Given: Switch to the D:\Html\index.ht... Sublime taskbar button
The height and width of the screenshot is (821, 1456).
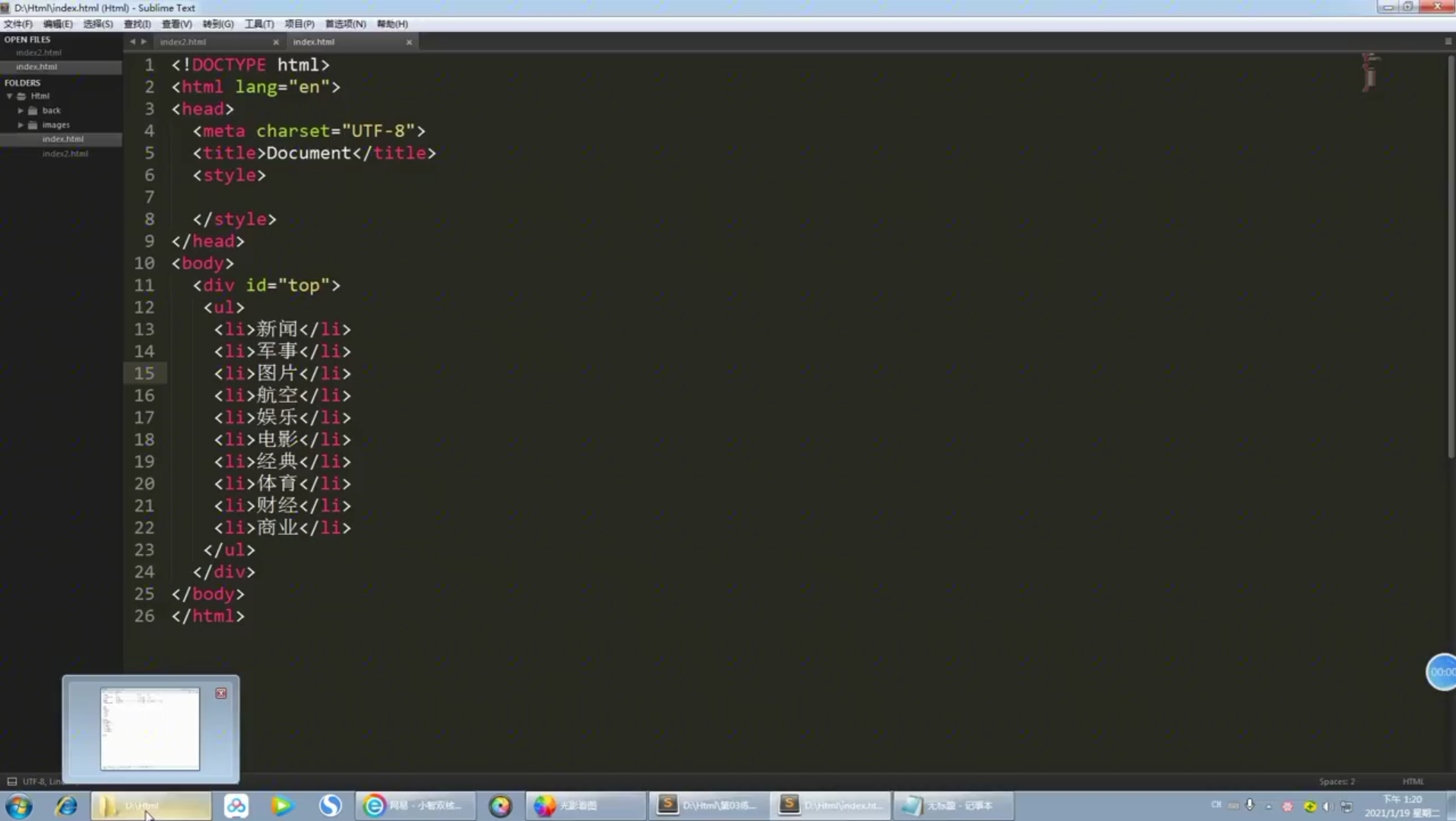Looking at the screenshot, I should point(830,806).
